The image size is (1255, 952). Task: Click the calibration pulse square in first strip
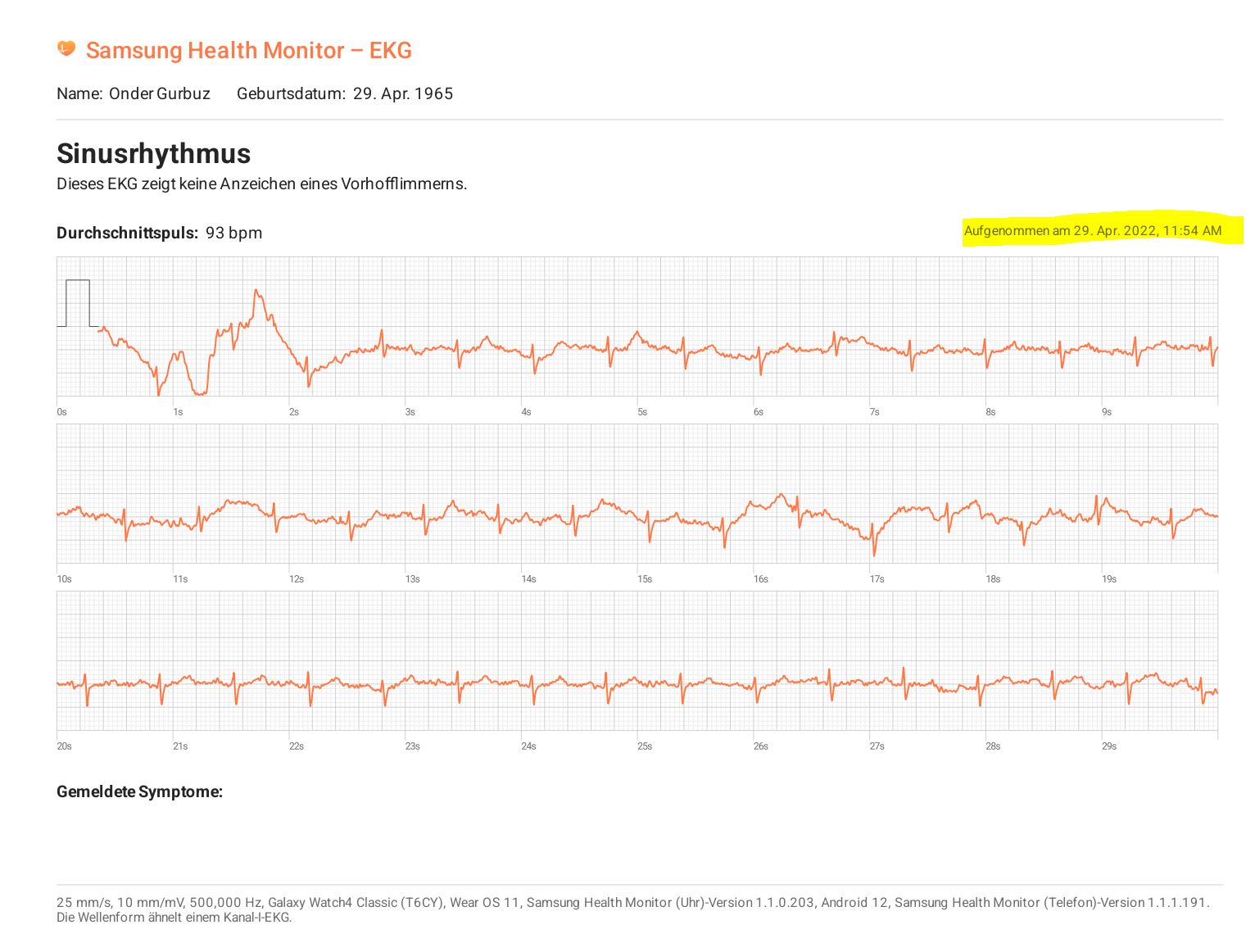78,303
